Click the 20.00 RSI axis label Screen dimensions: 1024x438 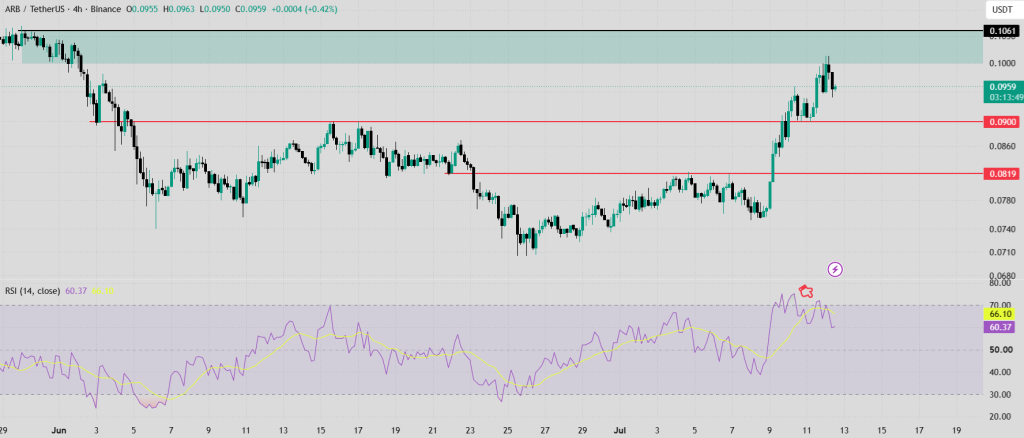click(999, 416)
